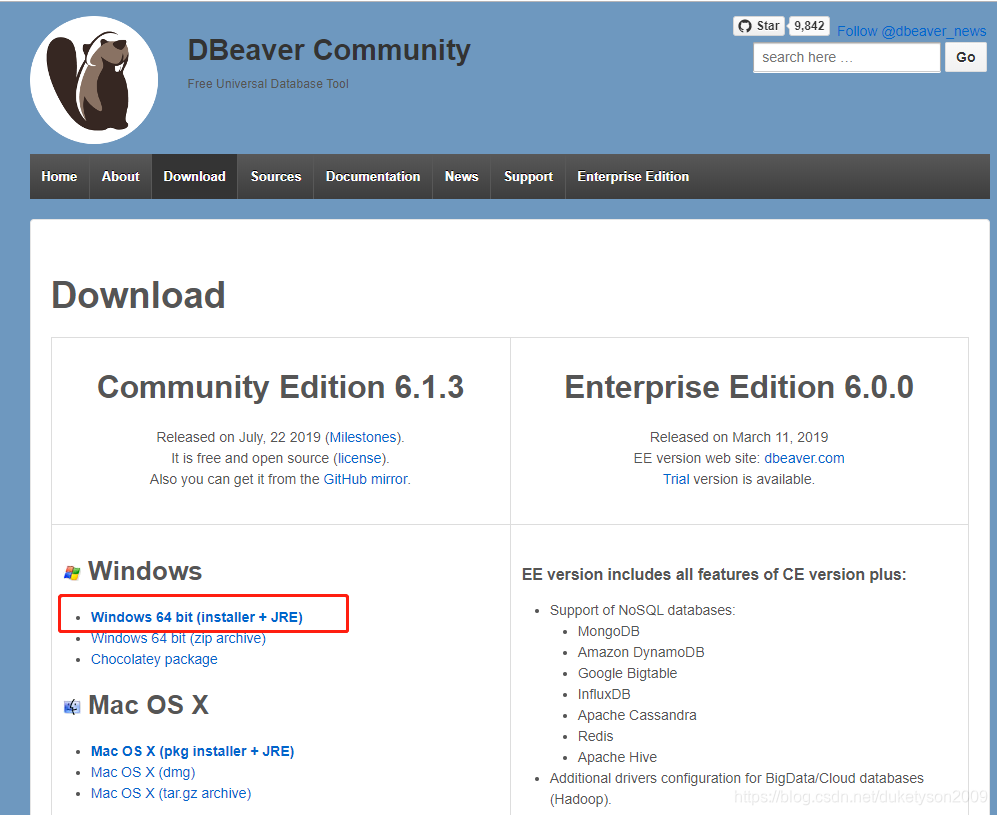
Task: Click the search here input field
Action: point(846,57)
